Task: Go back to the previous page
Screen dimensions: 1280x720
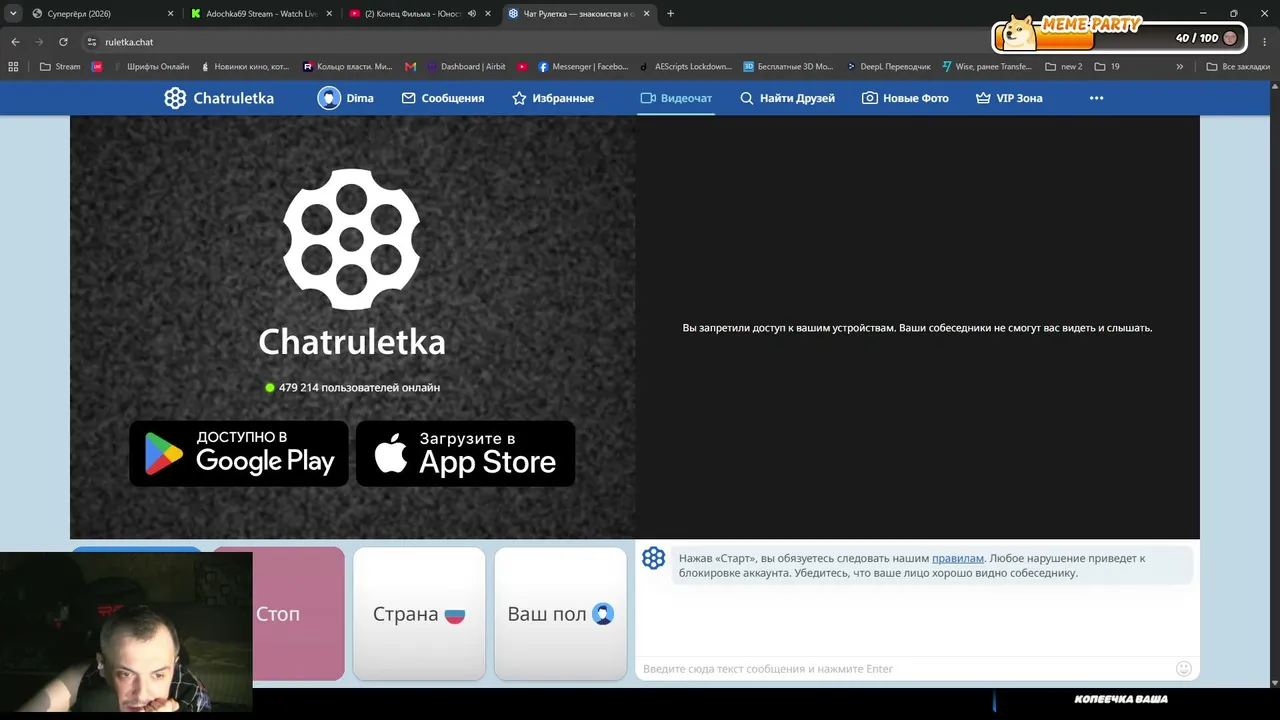Action: coord(15,42)
